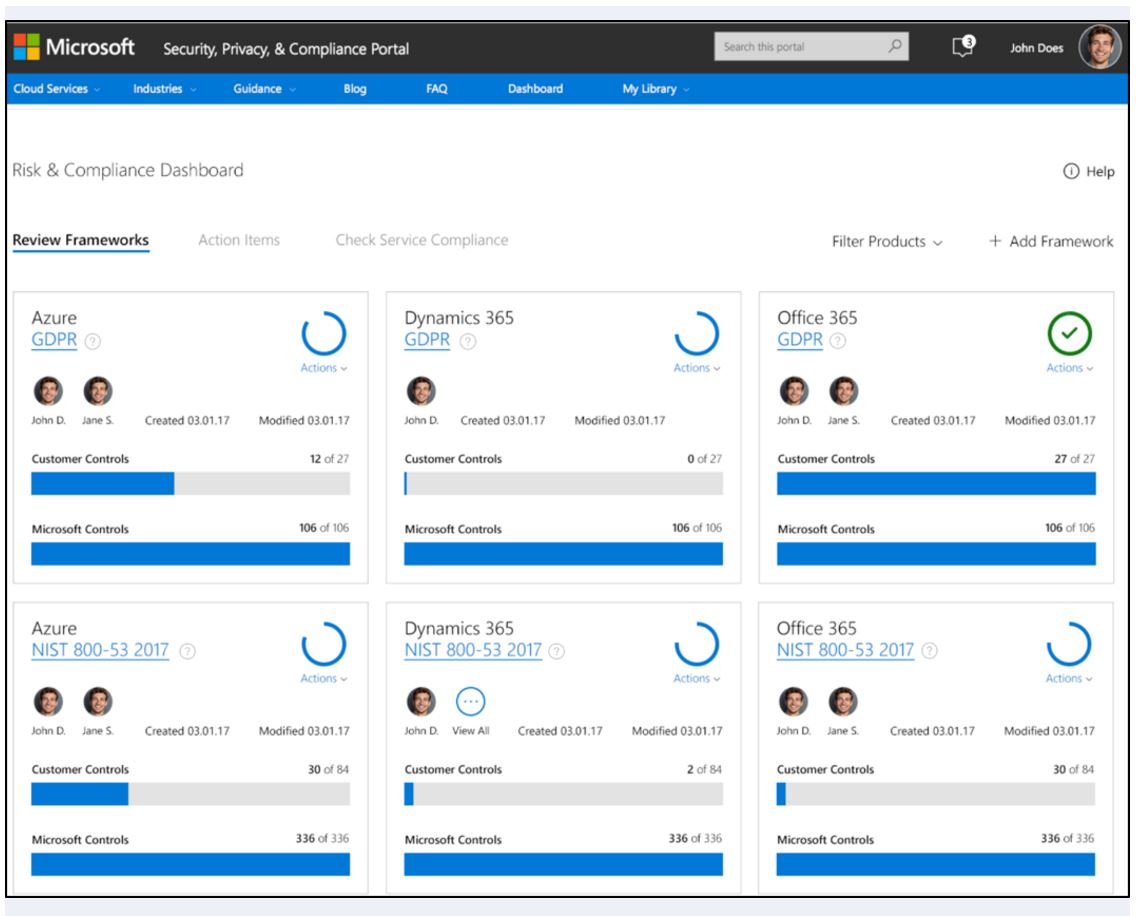The image size is (1136, 916).
Task: Click "12 of 27" count on Azure GDPR
Action: click(x=329, y=459)
